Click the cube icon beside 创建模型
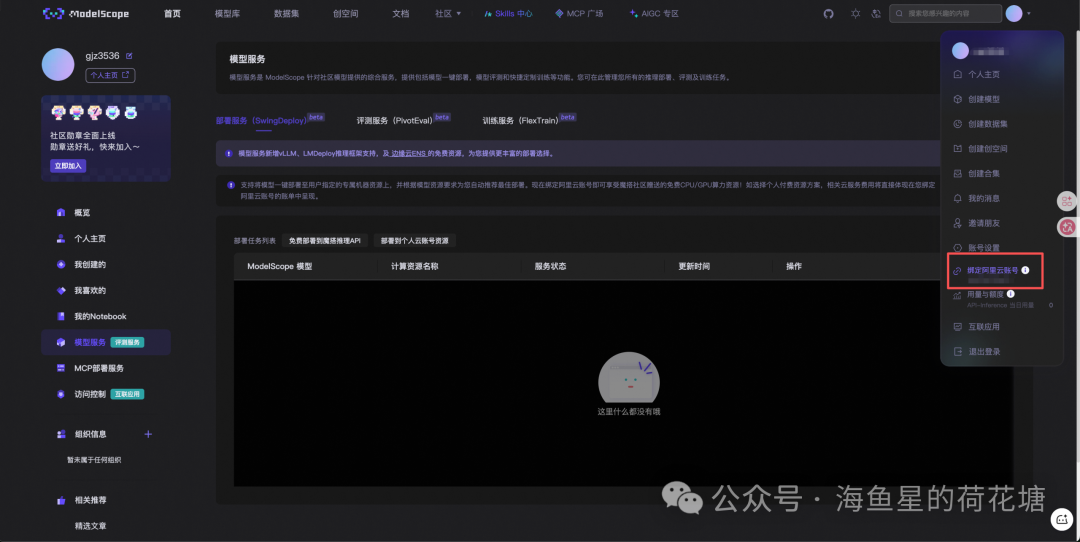This screenshot has width=1080, height=542. (x=957, y=99)
